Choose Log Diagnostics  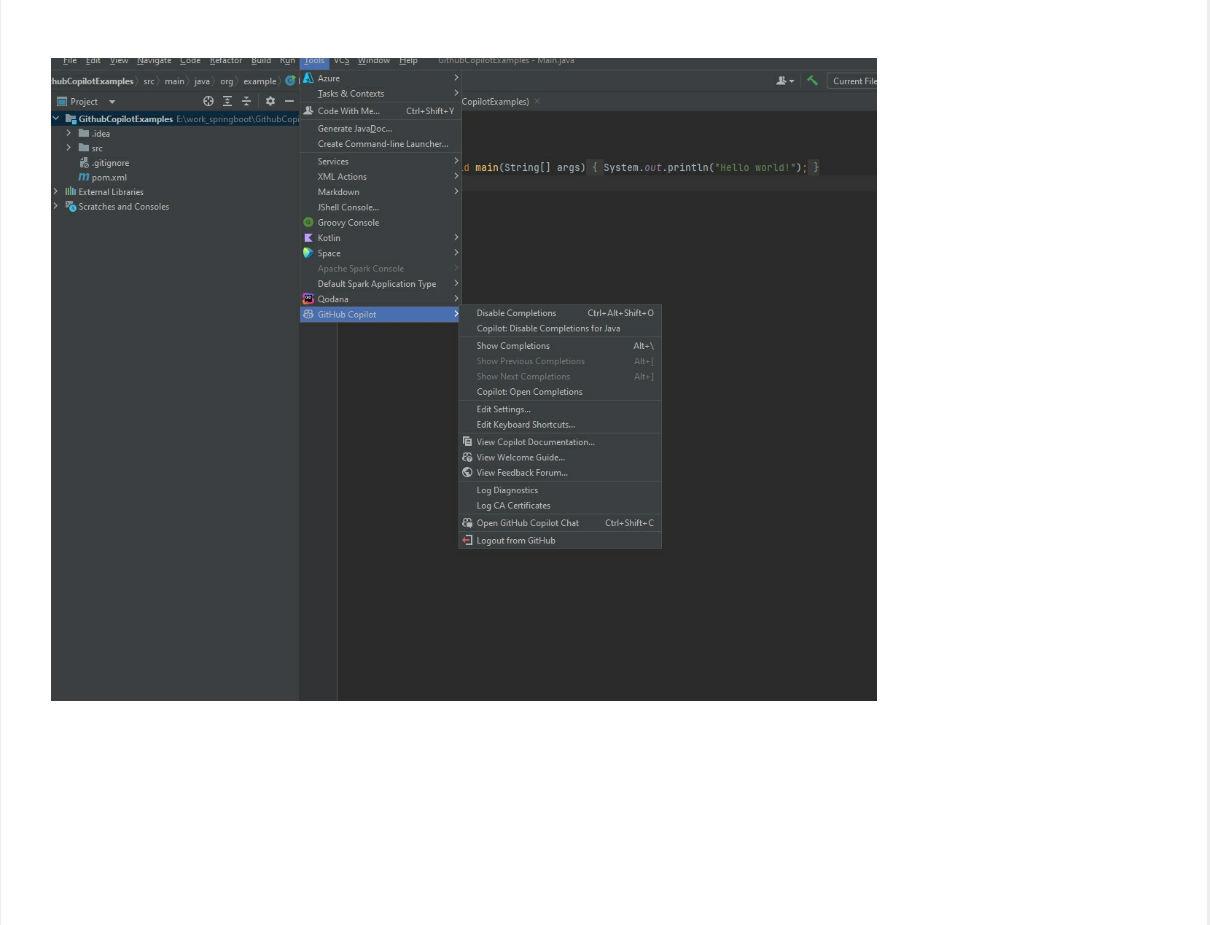click(x=560, y=490)
